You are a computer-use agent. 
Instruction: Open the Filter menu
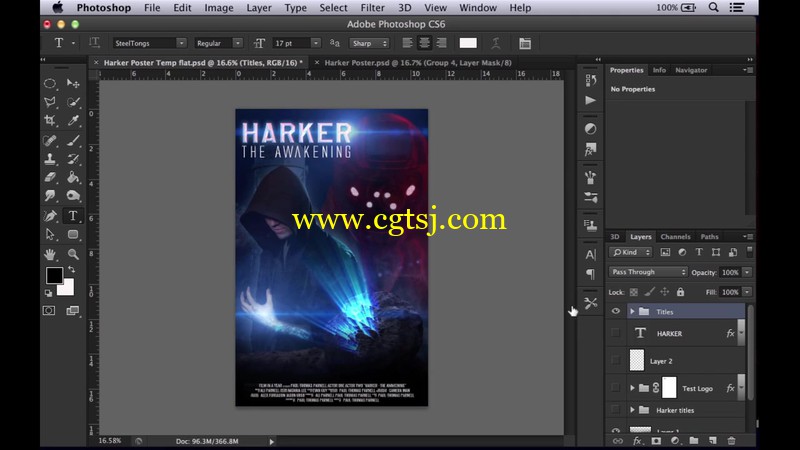pos(372,8)
